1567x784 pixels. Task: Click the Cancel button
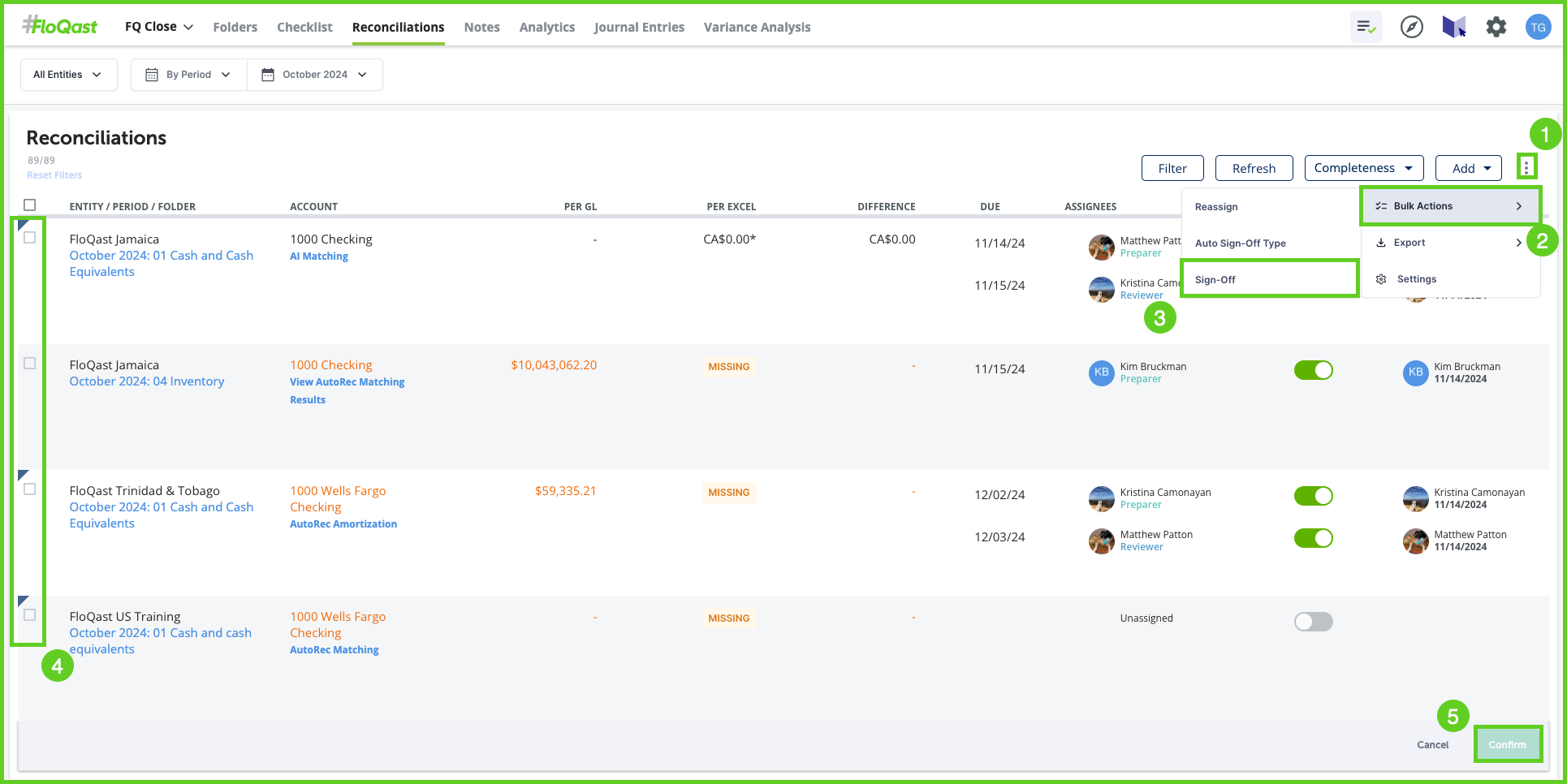[1433, 745]
